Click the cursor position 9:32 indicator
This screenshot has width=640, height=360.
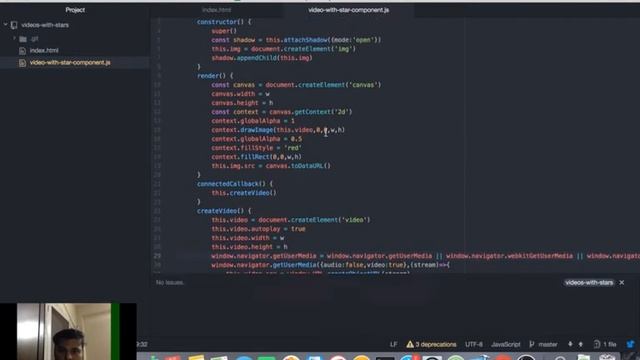click(x=142, y=344)
